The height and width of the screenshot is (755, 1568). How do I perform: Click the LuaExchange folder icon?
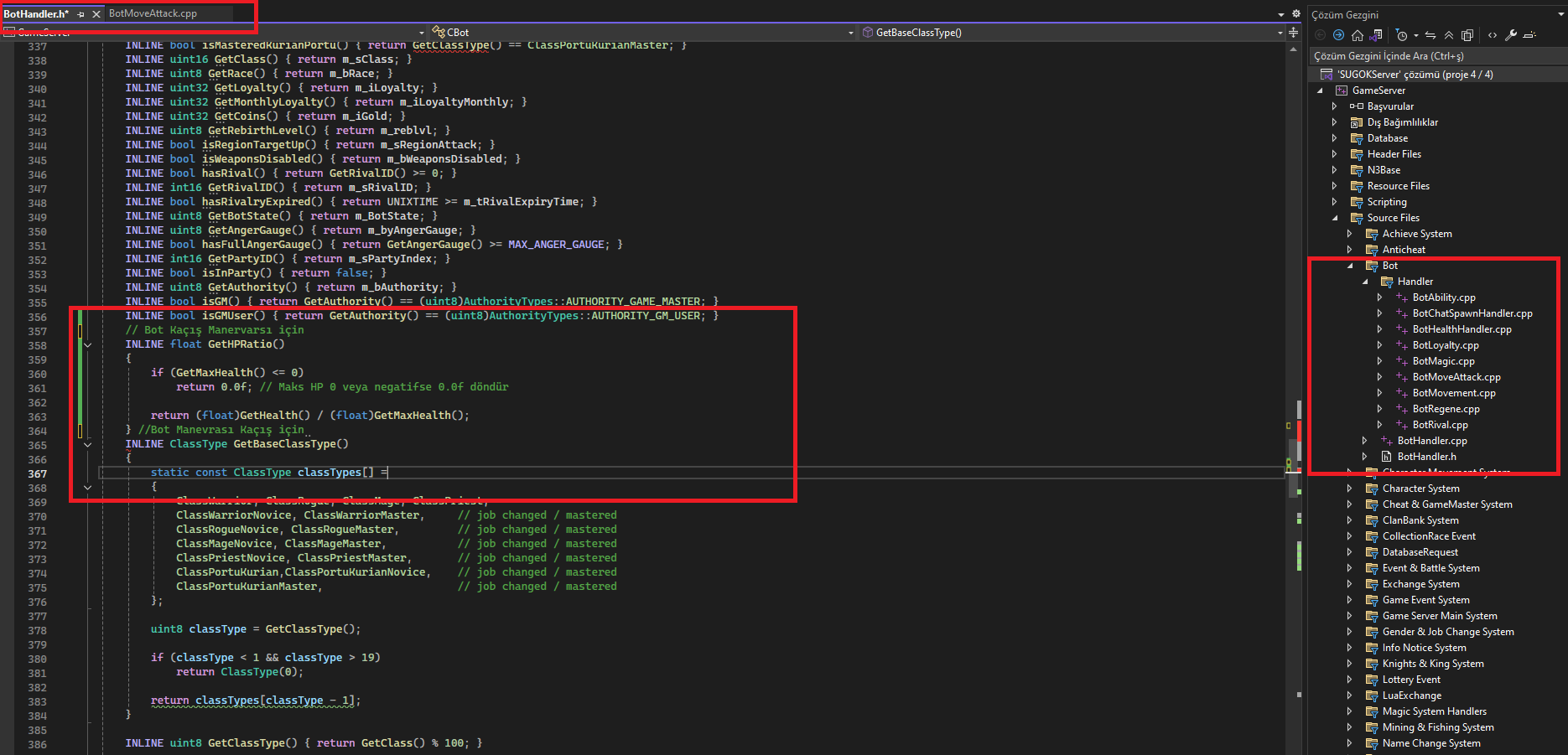tap(1372, 696)
